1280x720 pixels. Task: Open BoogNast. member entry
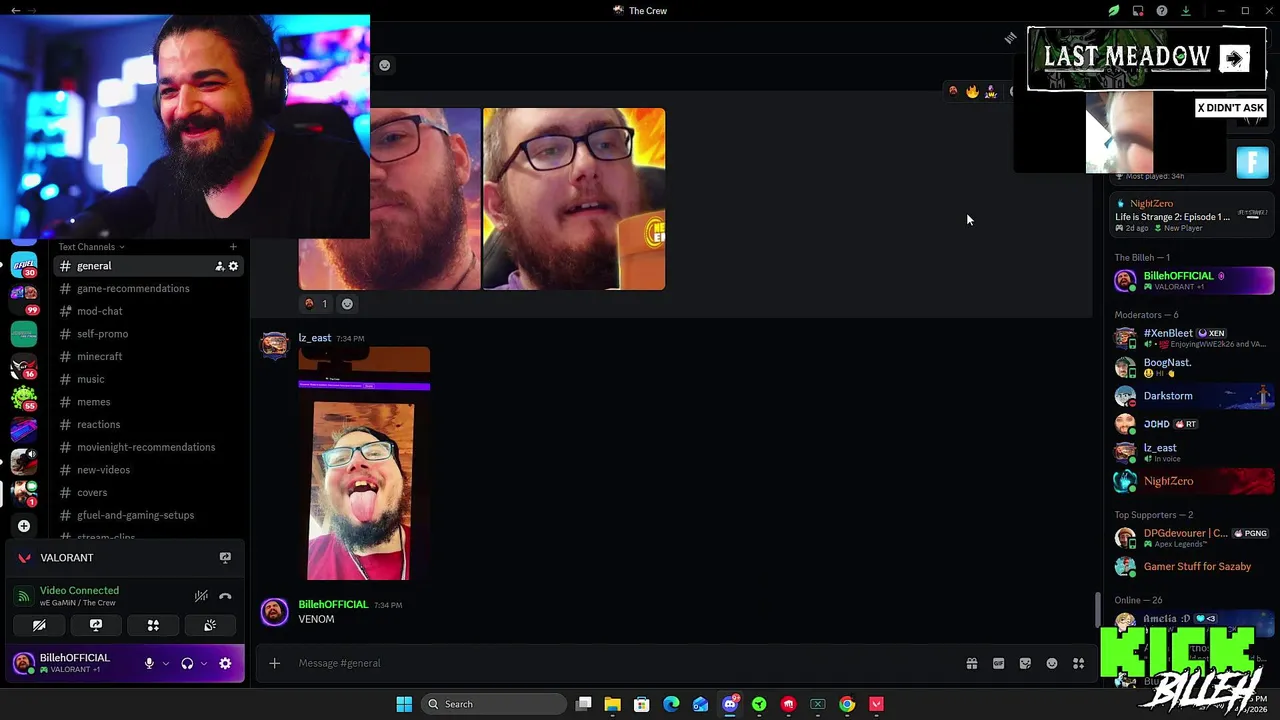tap(1194, 367)
